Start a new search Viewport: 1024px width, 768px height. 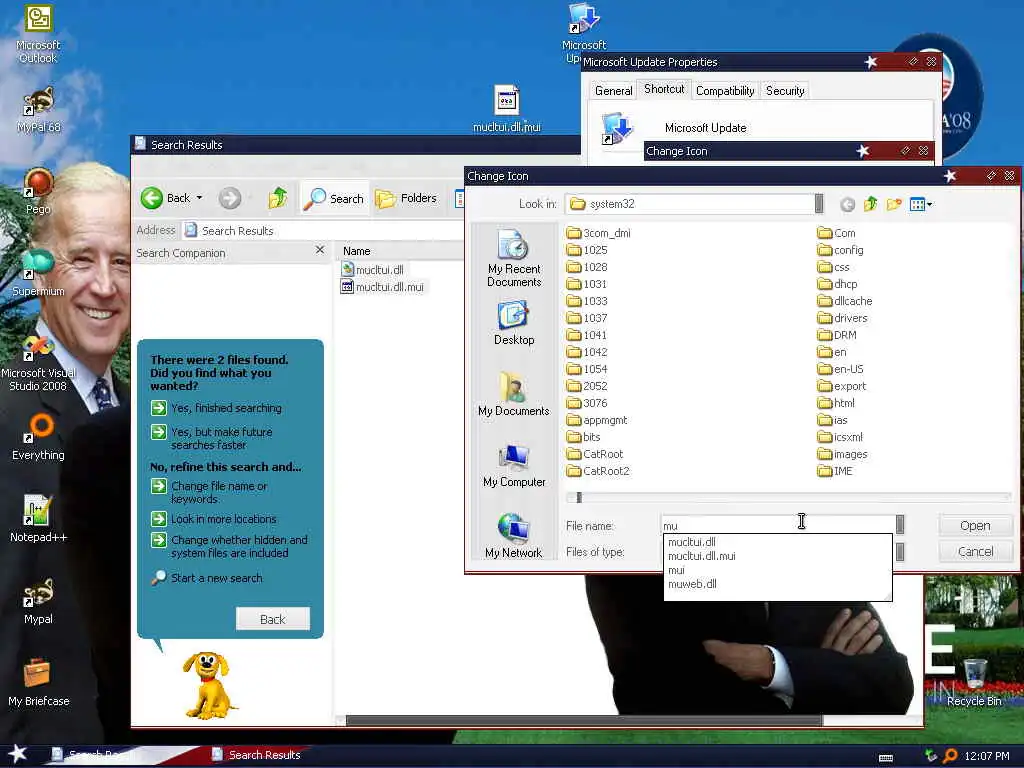tap(207, 578)
